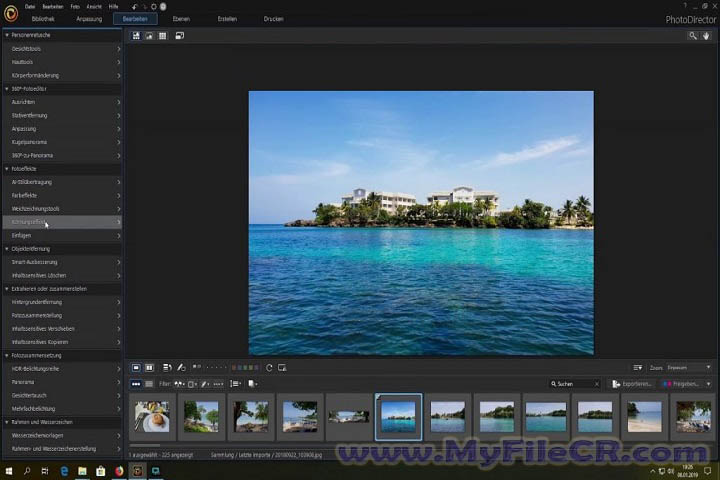Collapse the Fotoeffekte section
Image resolution: width=720 pixels, height=480 pixels.
pos(6,169)
